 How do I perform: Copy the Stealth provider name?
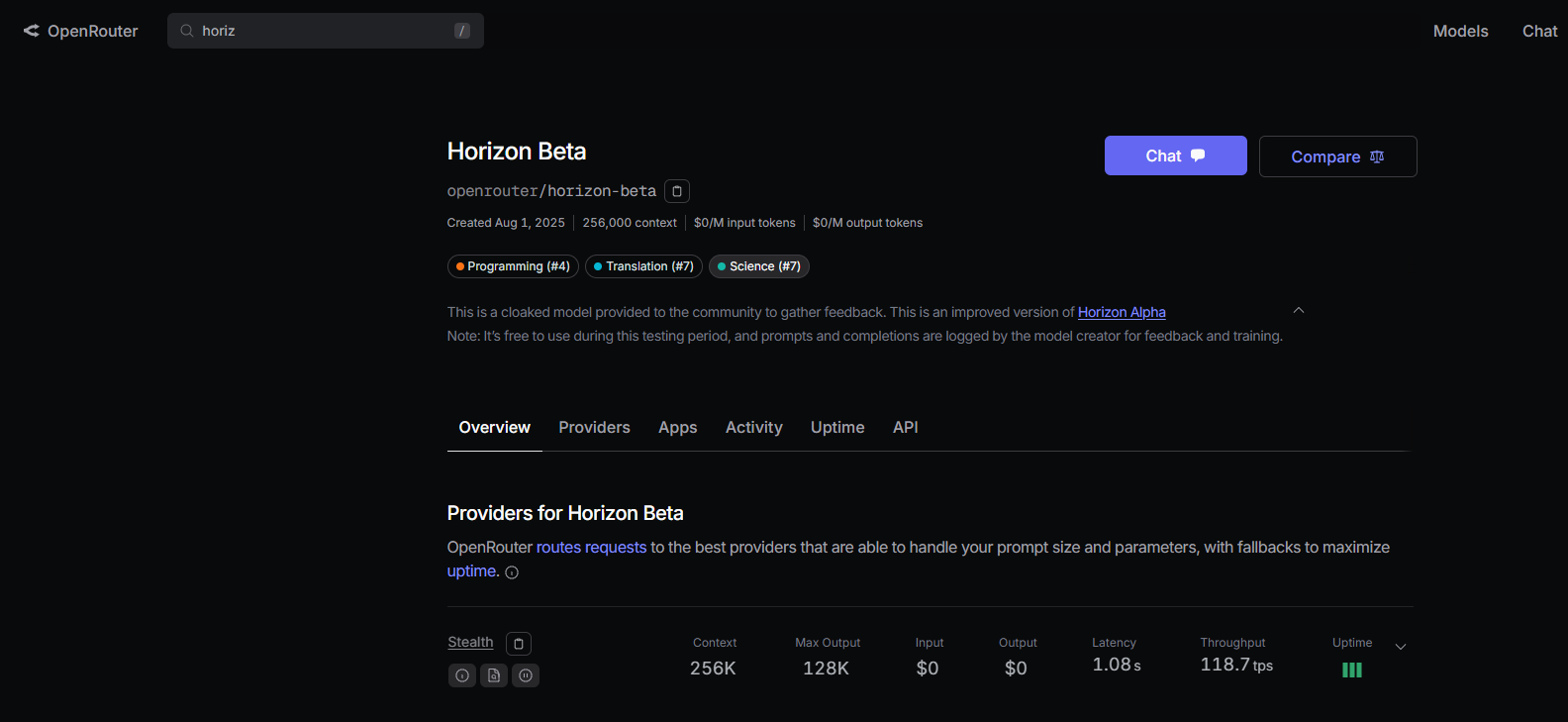[519, 644]
